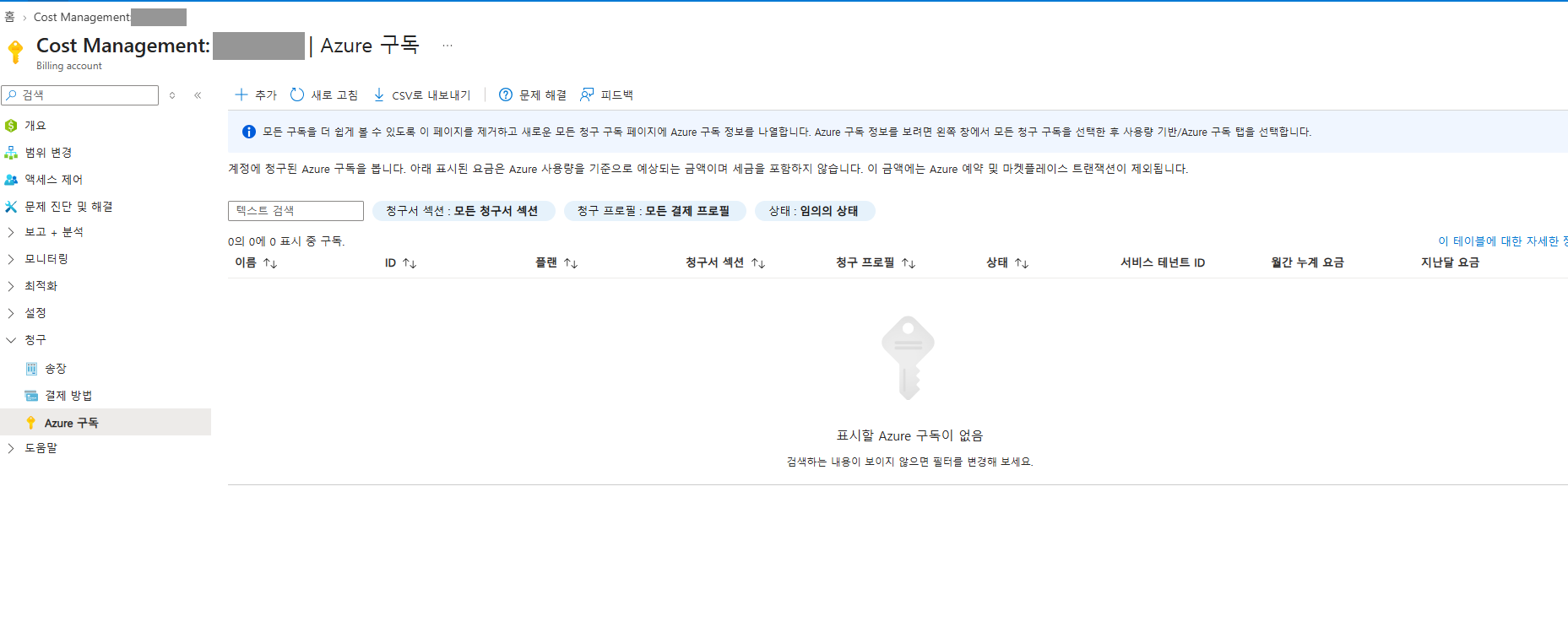1568x643 pixels.
Task: Collapse sidebar with double-chevron icon
Action: point(198,95)
